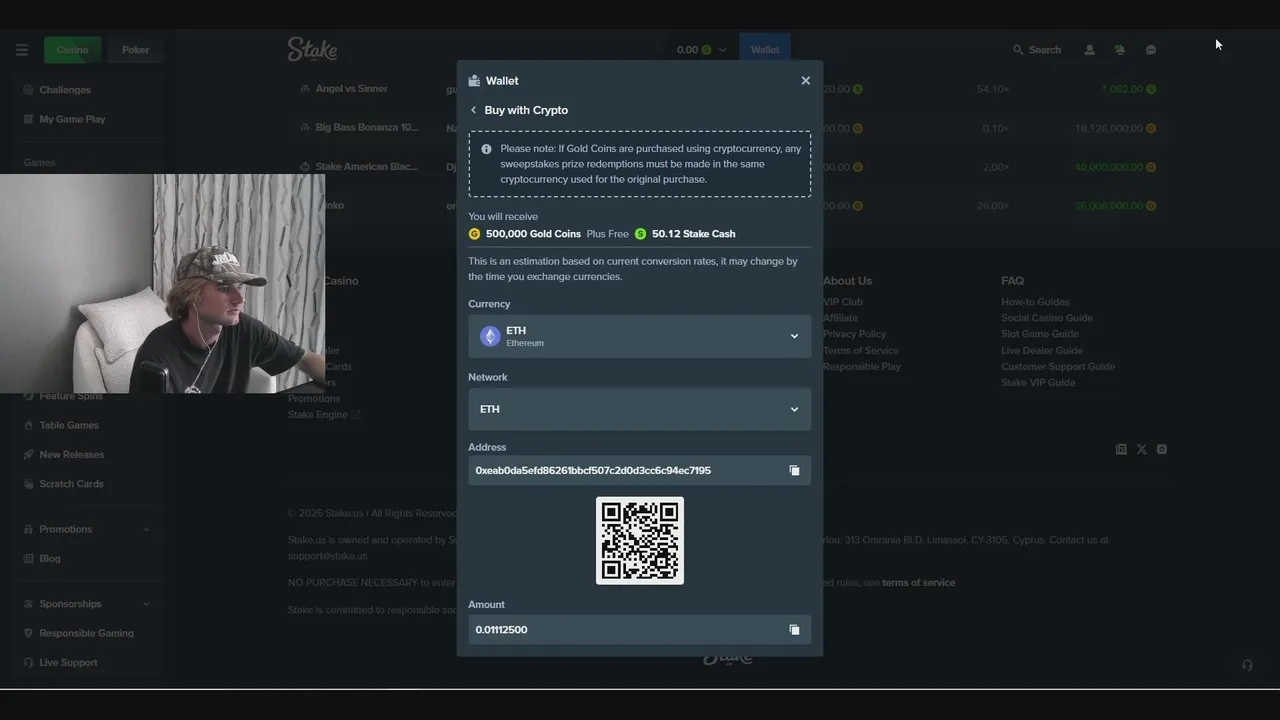Viewport: 1280px width, 720px height.
Task: Open Feature Spins in sidebar
Action: click(71, 396)
